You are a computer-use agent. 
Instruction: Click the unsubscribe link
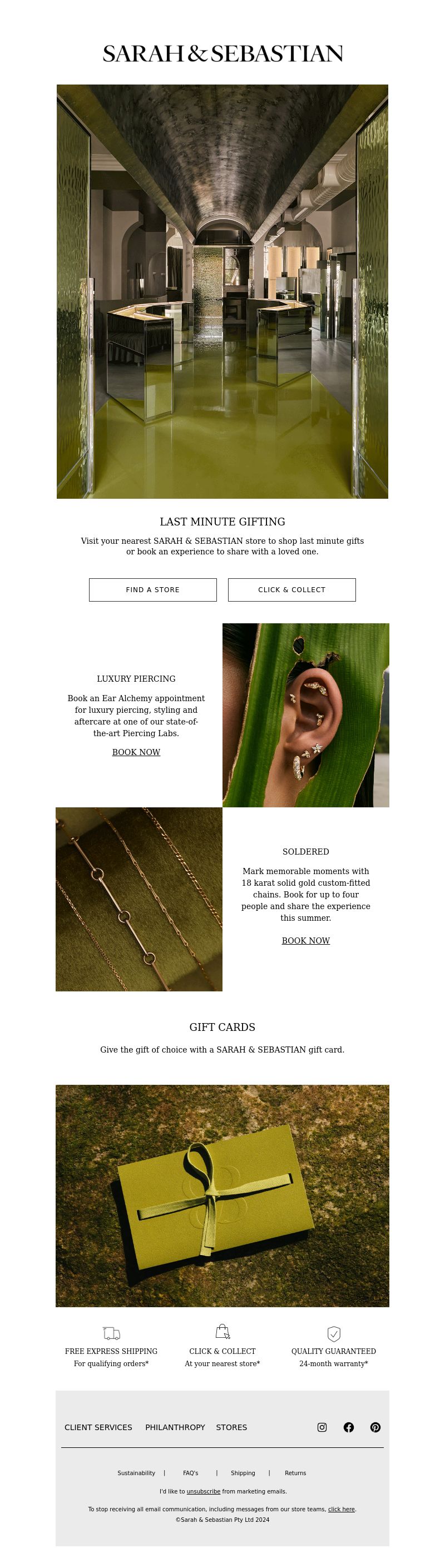pos(204,1491)
